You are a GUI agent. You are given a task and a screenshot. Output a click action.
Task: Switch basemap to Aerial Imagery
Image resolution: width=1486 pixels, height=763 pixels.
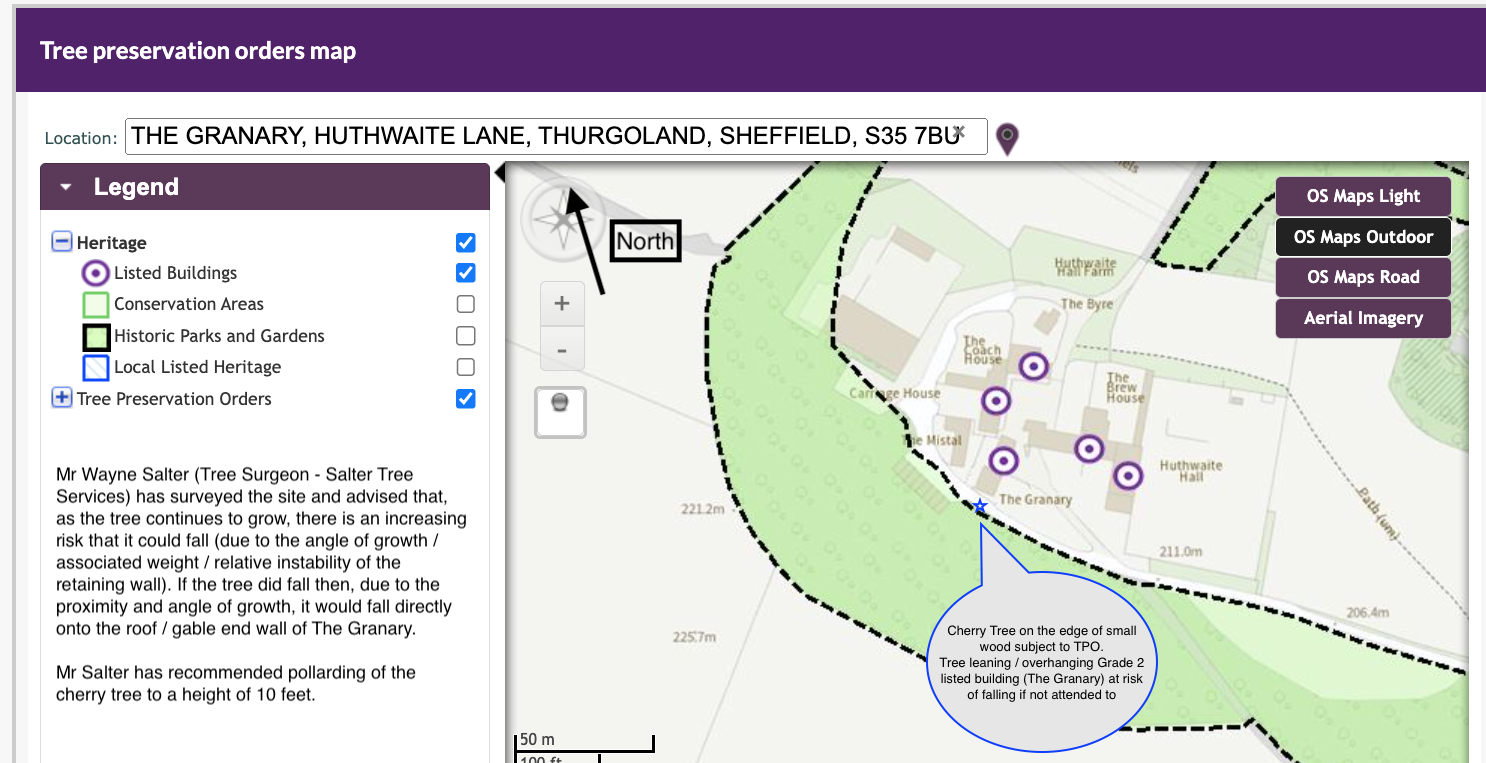pos(1363,318)
